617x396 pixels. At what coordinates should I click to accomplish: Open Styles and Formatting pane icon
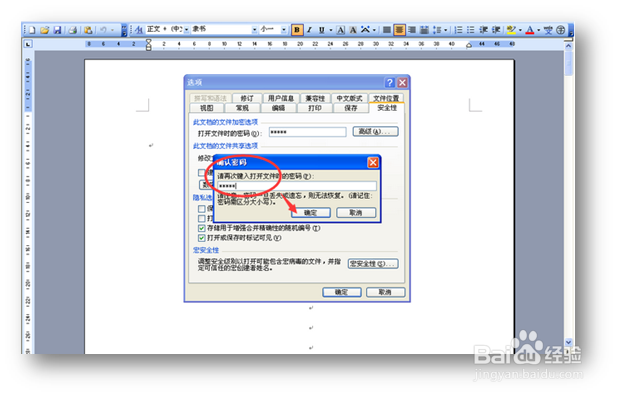point(139,30)
